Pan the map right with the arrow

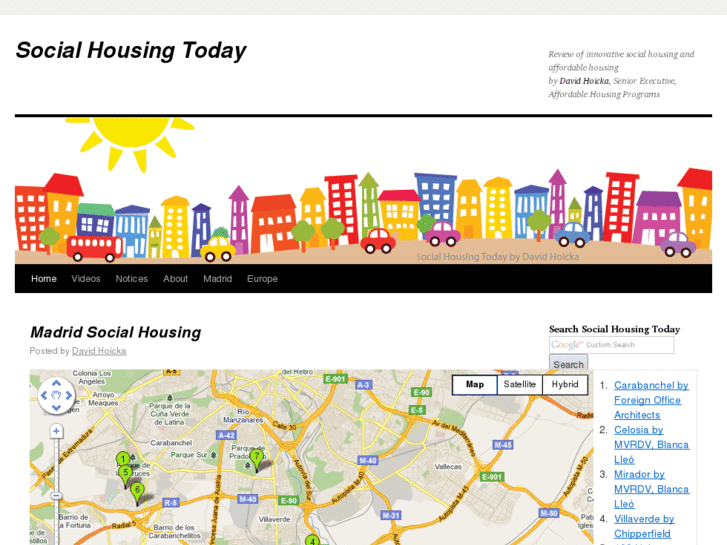pos(69,396)
